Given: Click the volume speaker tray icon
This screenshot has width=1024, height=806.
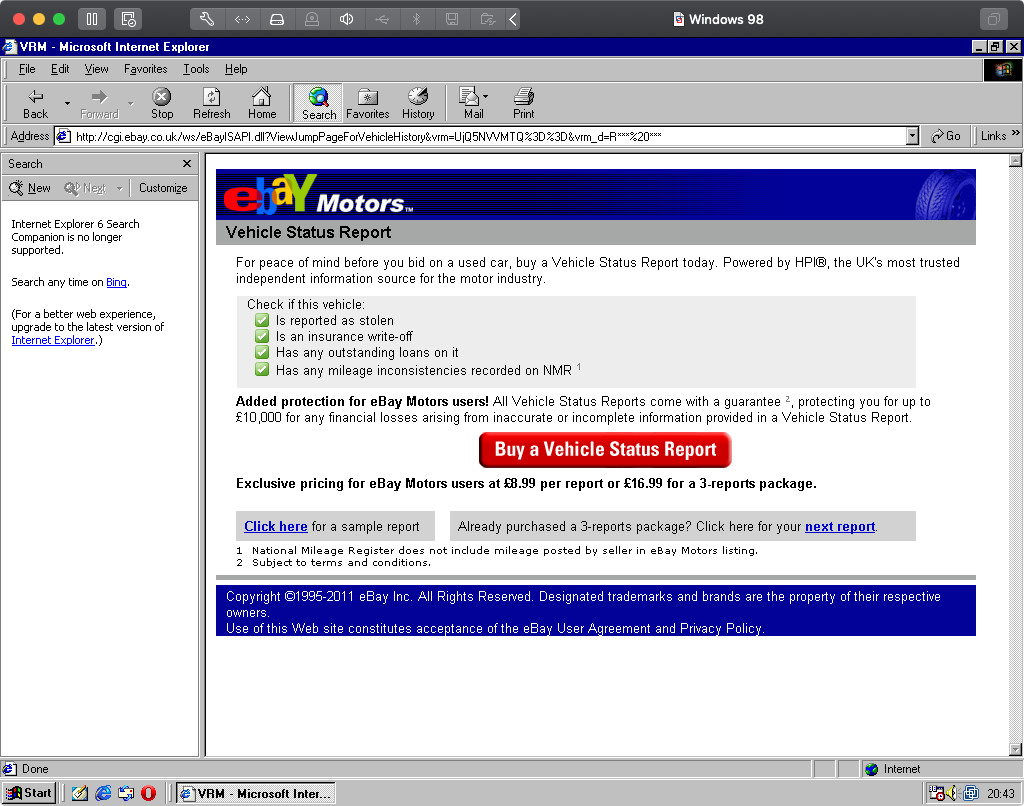Looking at the screenshot, I should point(953,793).
